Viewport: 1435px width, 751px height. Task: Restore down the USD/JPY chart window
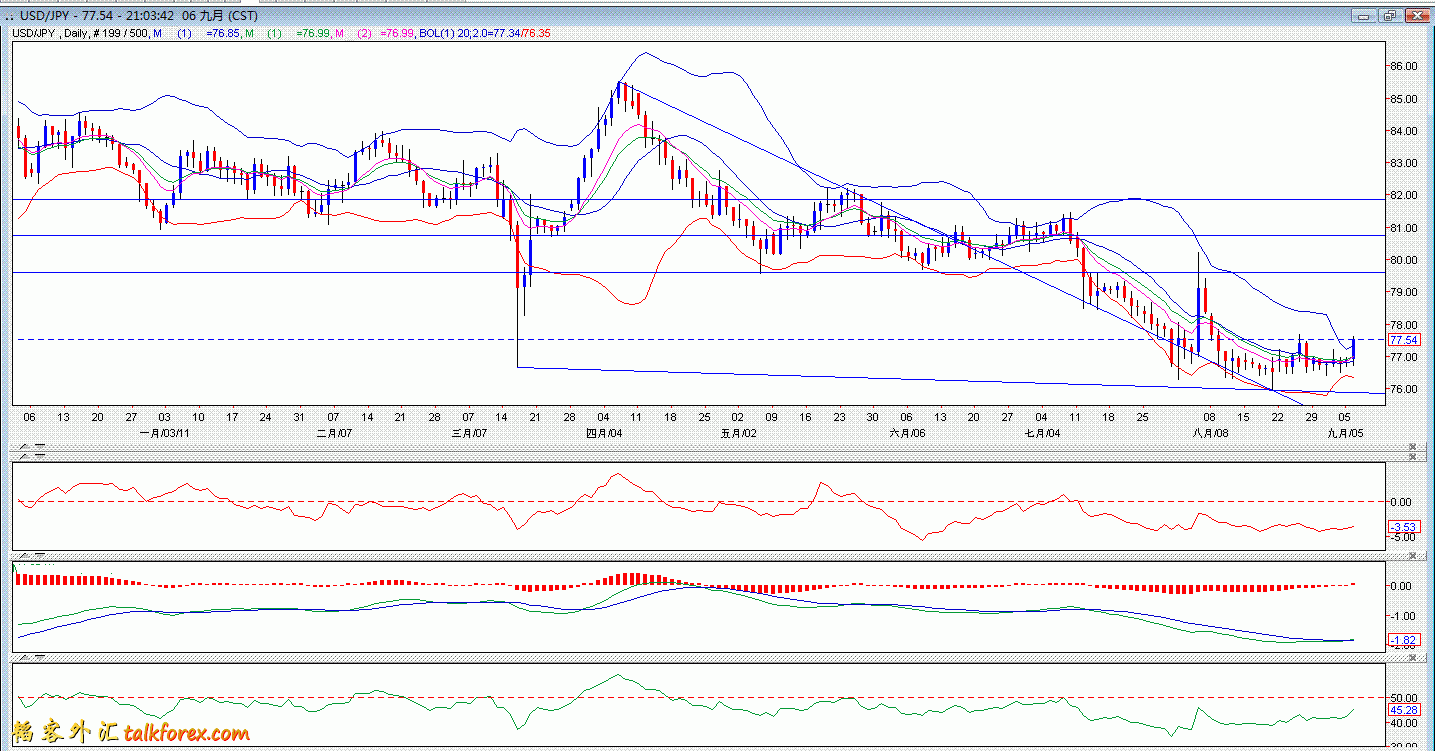(1390, 16)
